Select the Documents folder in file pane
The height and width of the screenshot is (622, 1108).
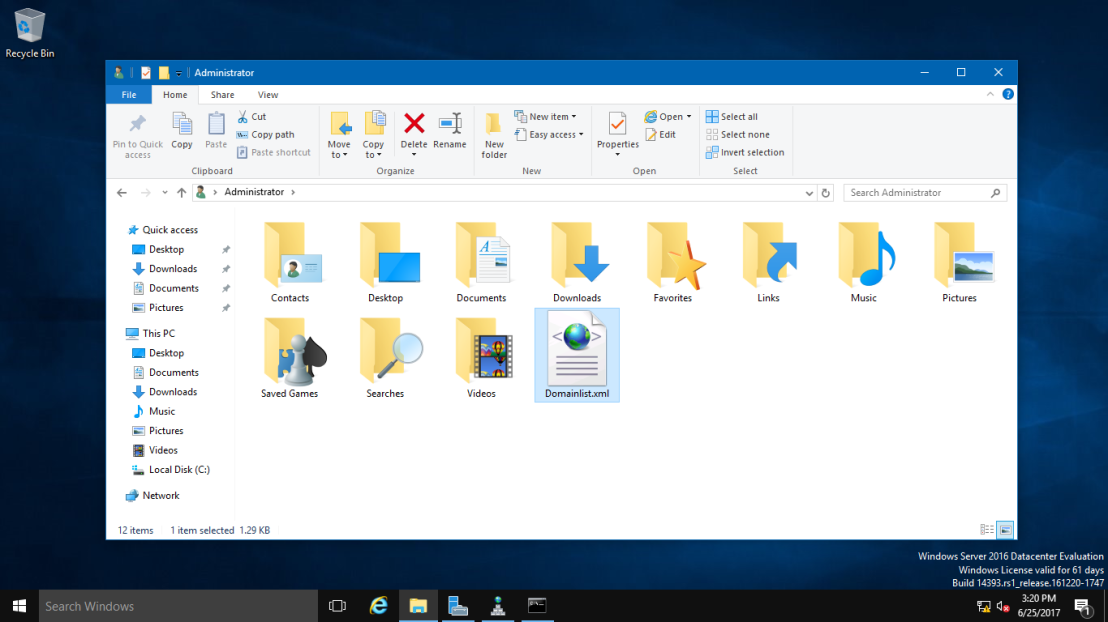click(x=481, y=262)
